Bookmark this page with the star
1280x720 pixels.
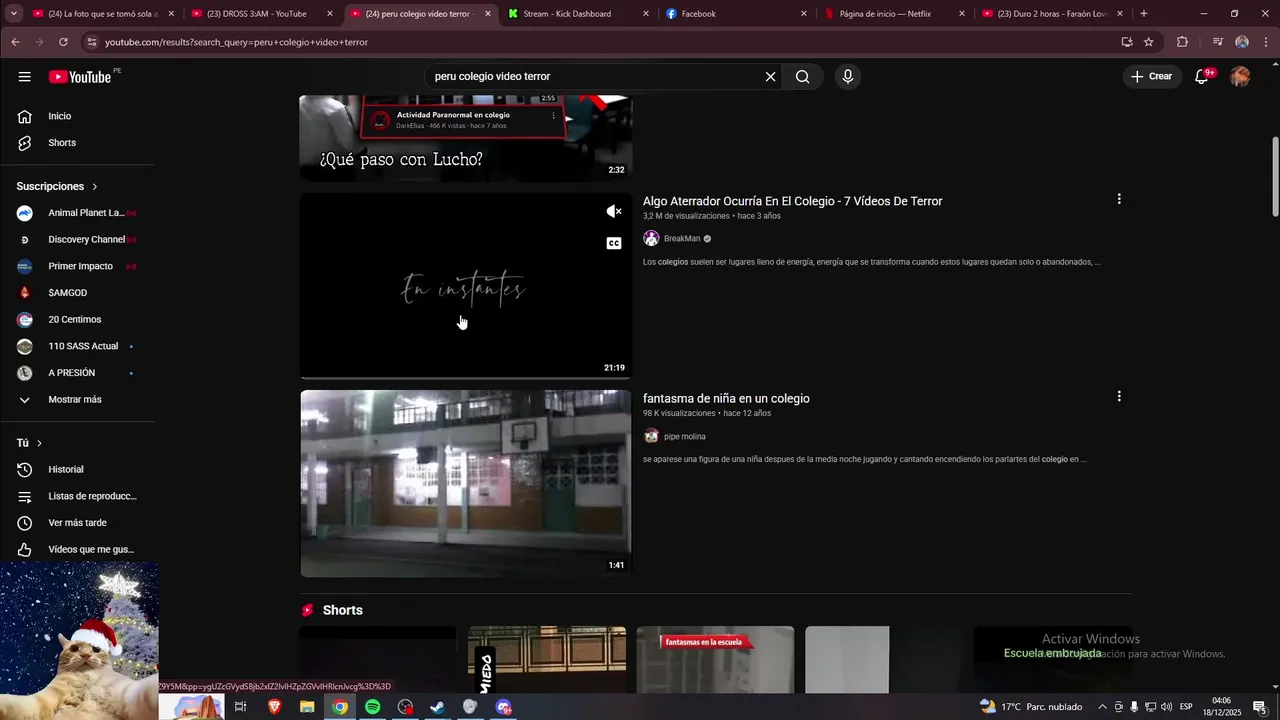click(x=1149, y=42)
